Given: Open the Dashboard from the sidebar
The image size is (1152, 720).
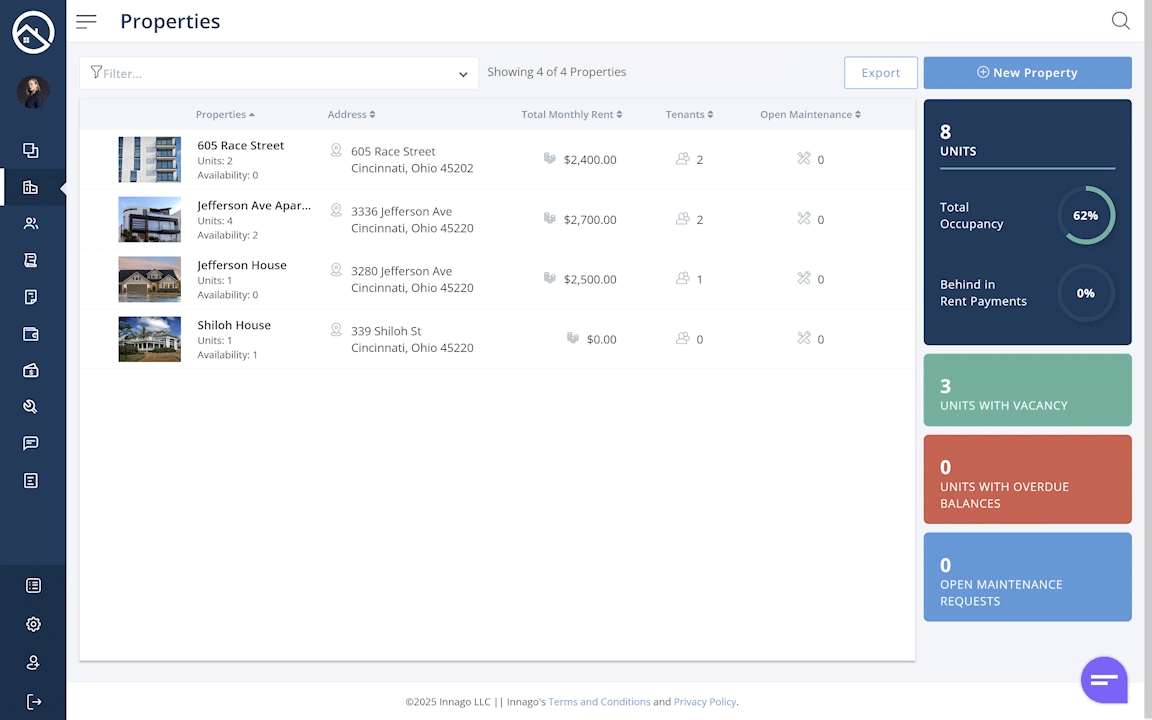Looking at the screenshot, I should (30, 150).
